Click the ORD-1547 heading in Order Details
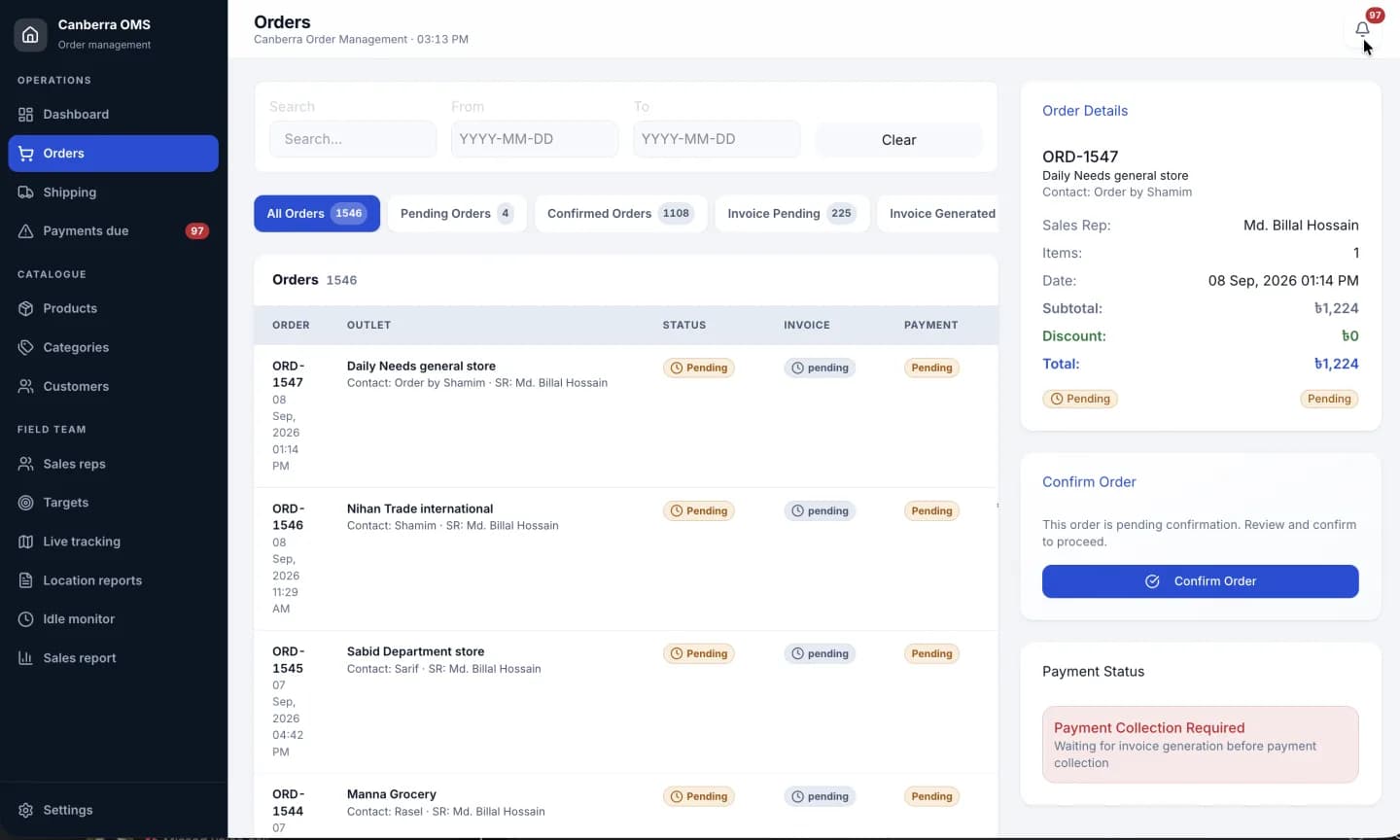The image size is (1400, 840). (1080, 157)
